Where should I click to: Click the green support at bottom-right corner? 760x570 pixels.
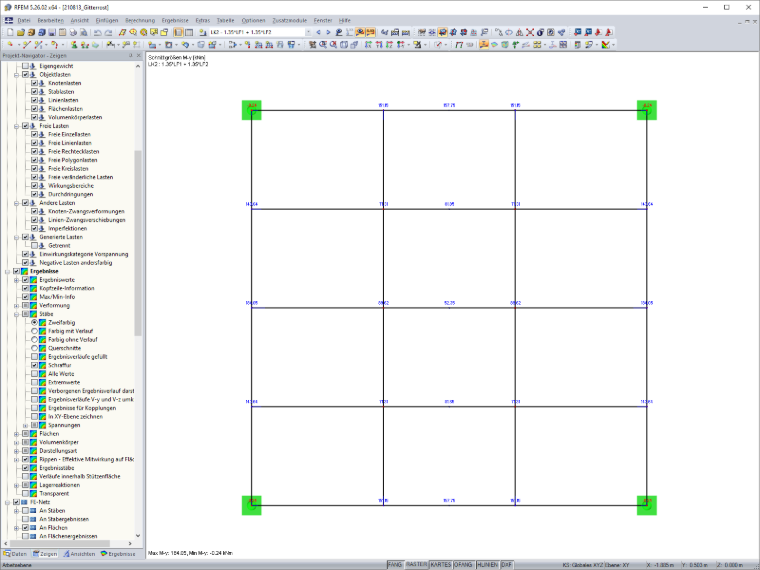(x=647, y=505)
